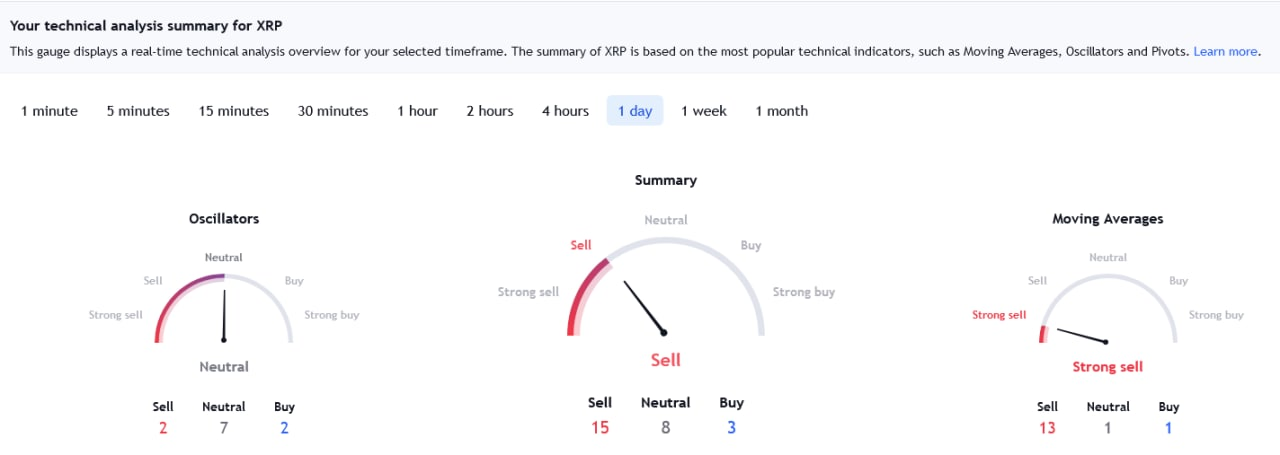The height and width of the screenshot is (455, 1280).
Task: Click the Moving Averages heading
Action: click(x=1108, y=218)
